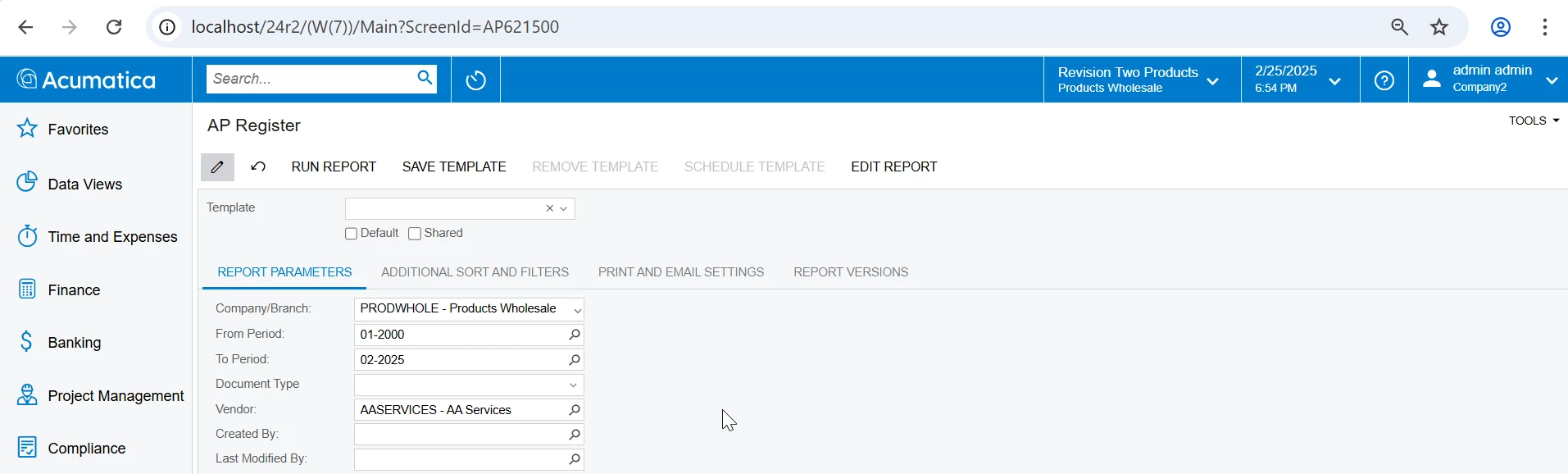Click the search magnifier icon
Viewport: 1568px width, 474px height.
425,78
